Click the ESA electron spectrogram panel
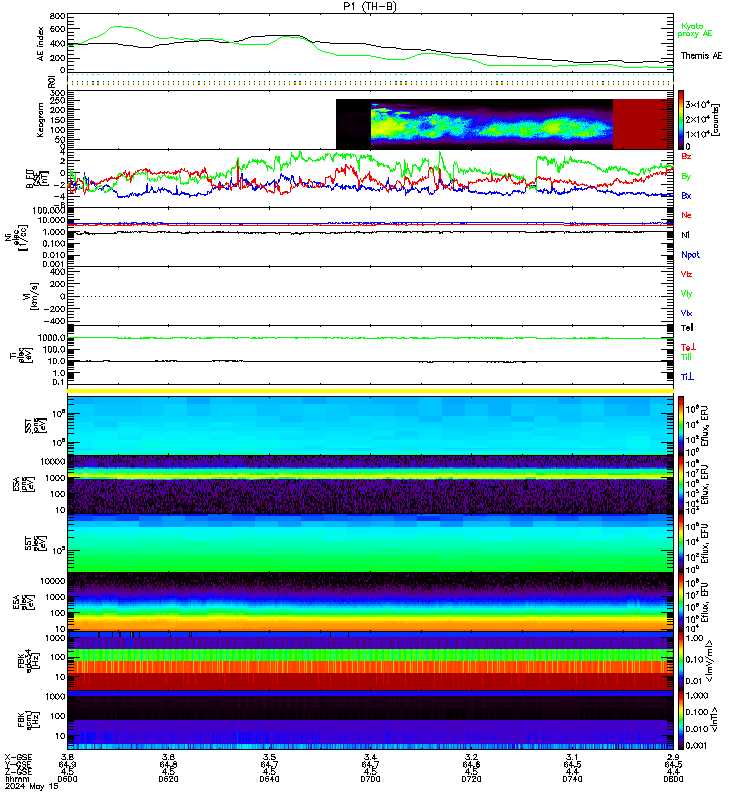750x800 pixels. pyautogui.click(x=370, y=602)
